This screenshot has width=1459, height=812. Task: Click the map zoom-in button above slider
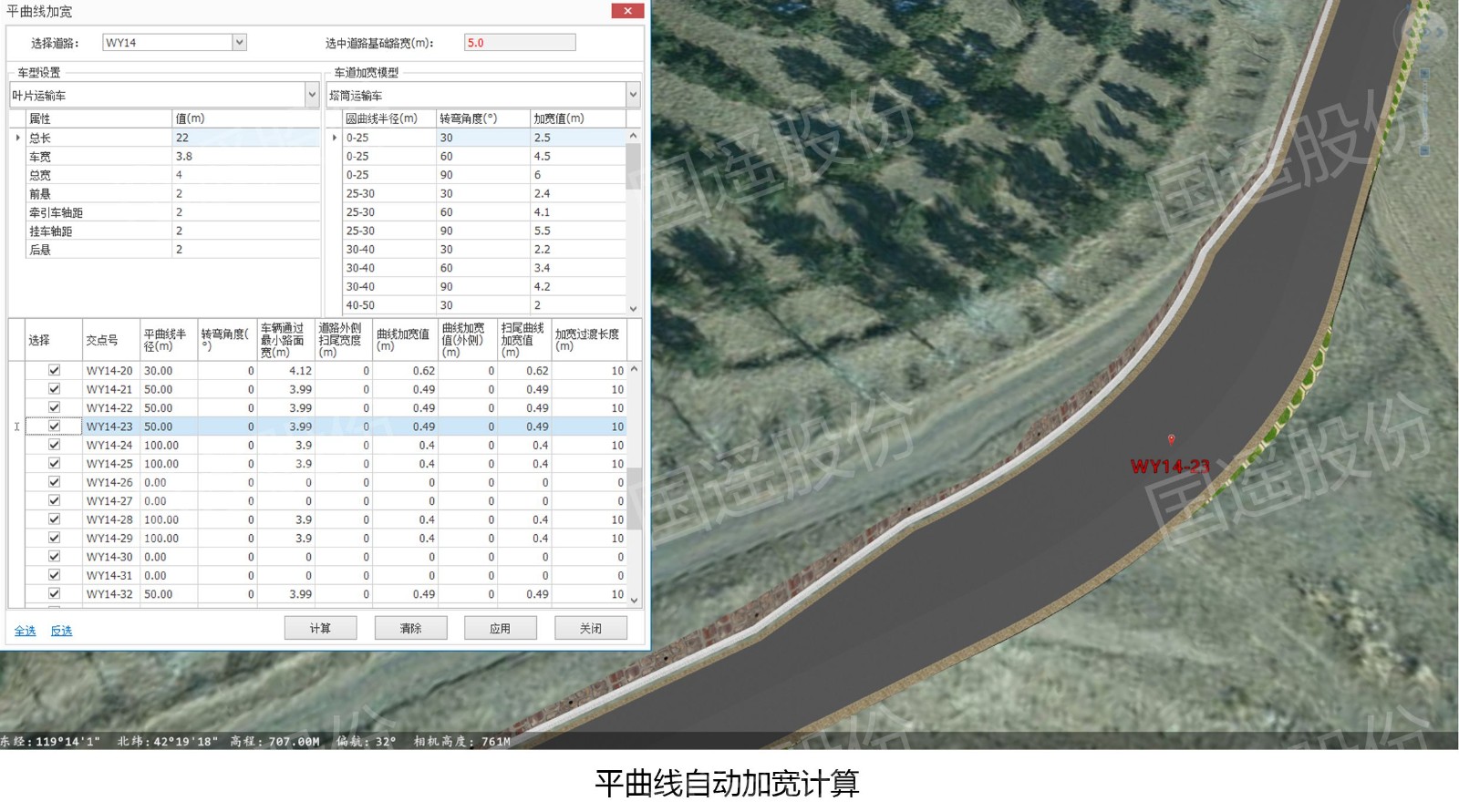click(x=1424, y=74)
